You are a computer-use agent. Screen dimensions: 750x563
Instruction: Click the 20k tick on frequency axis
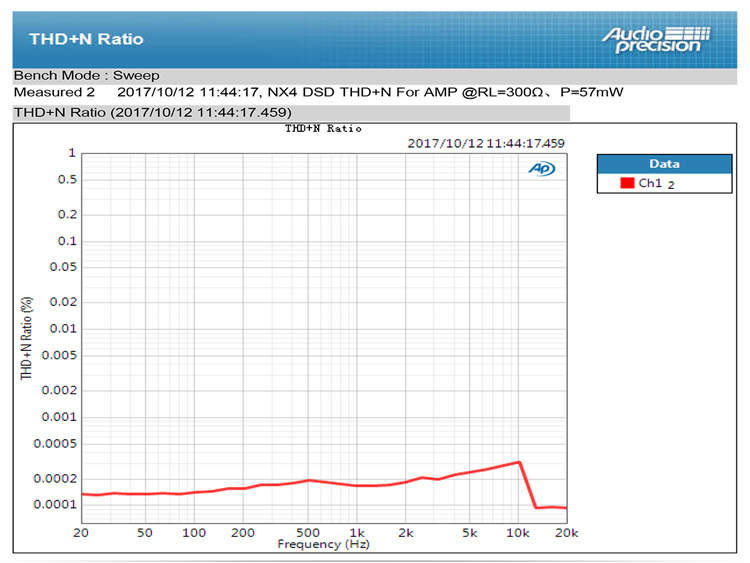coord(566,532)
